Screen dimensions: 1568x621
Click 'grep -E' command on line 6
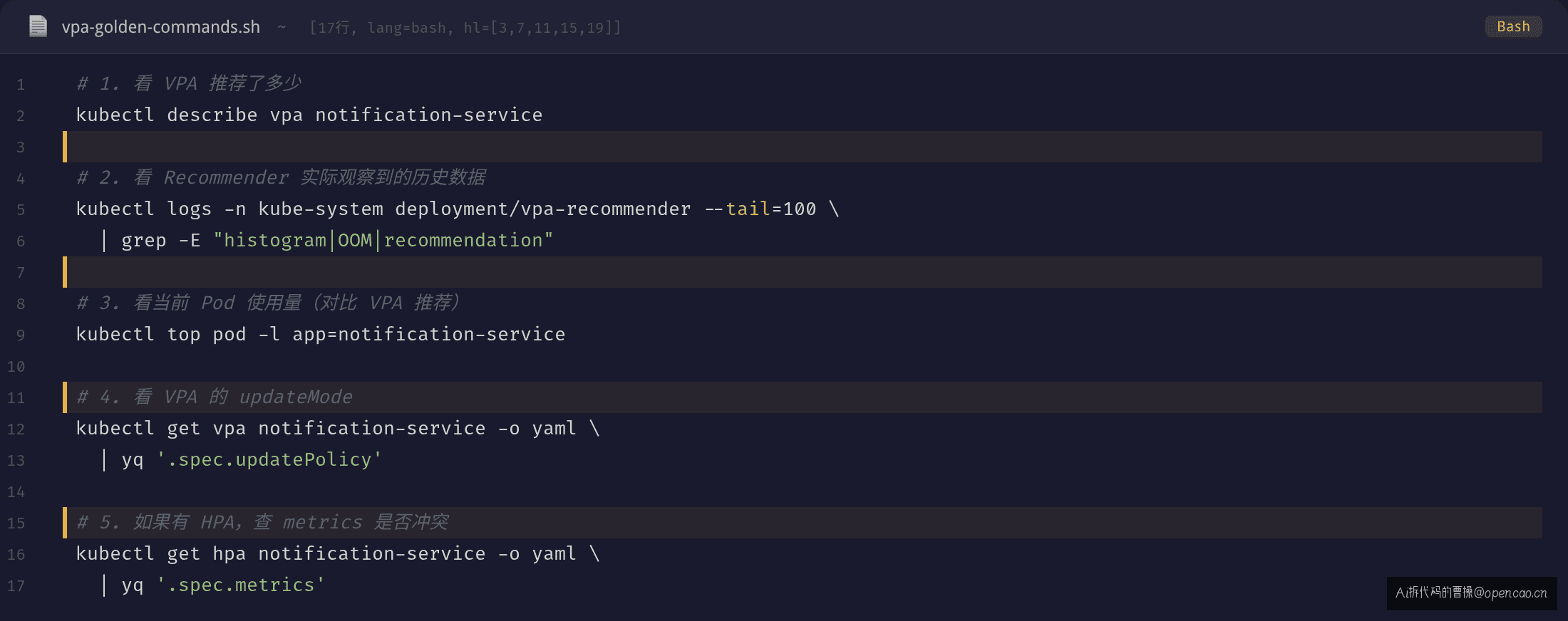[x=161, y=240]
